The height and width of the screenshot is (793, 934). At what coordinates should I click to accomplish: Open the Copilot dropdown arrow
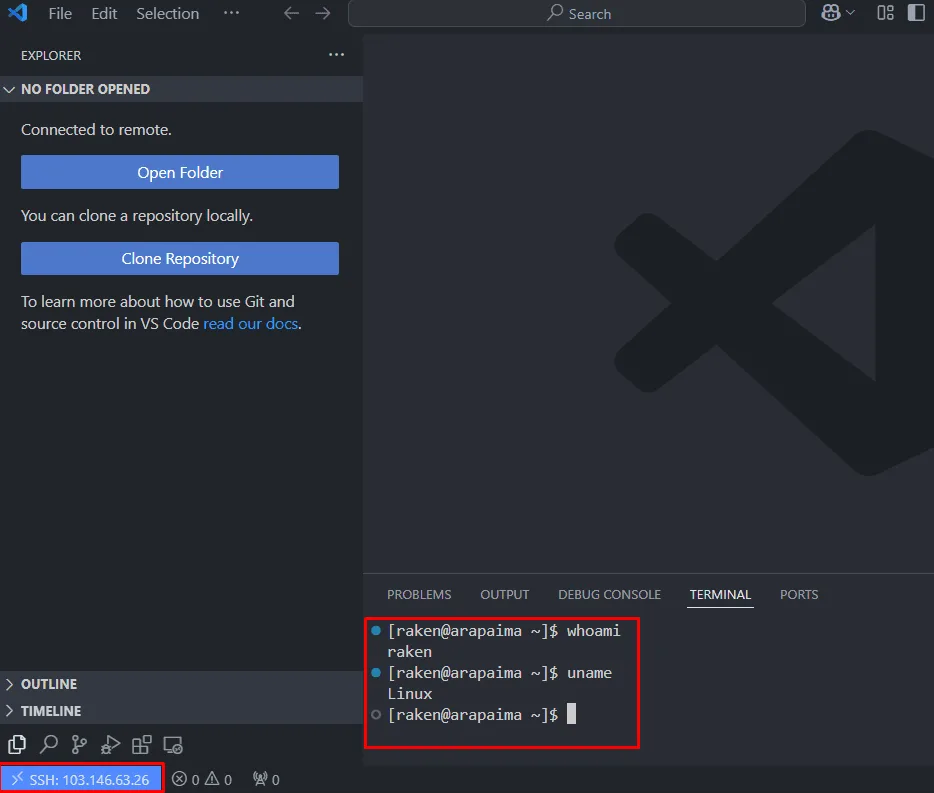coord(851,13)
